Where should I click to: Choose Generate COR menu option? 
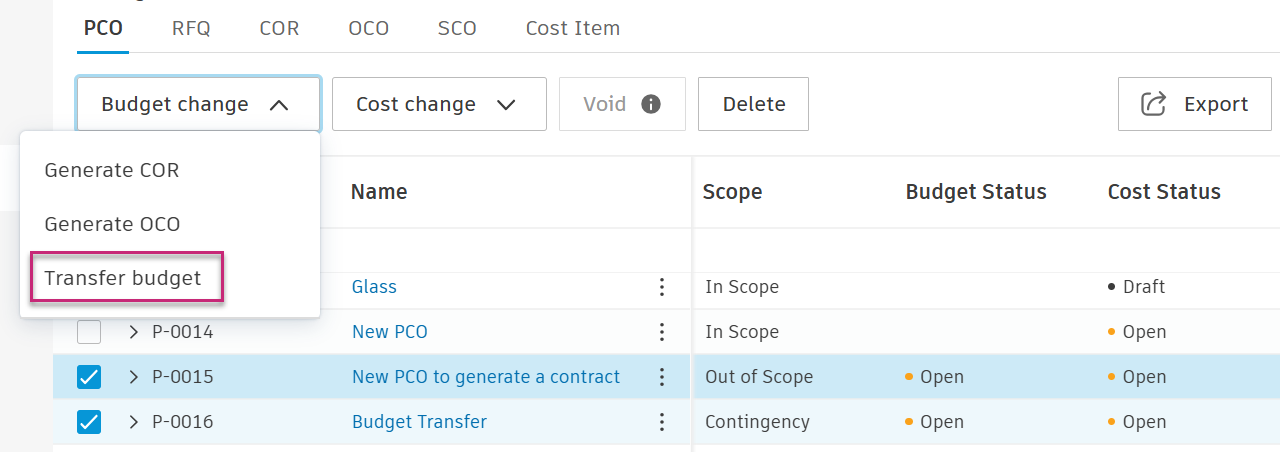coord(112,170)
